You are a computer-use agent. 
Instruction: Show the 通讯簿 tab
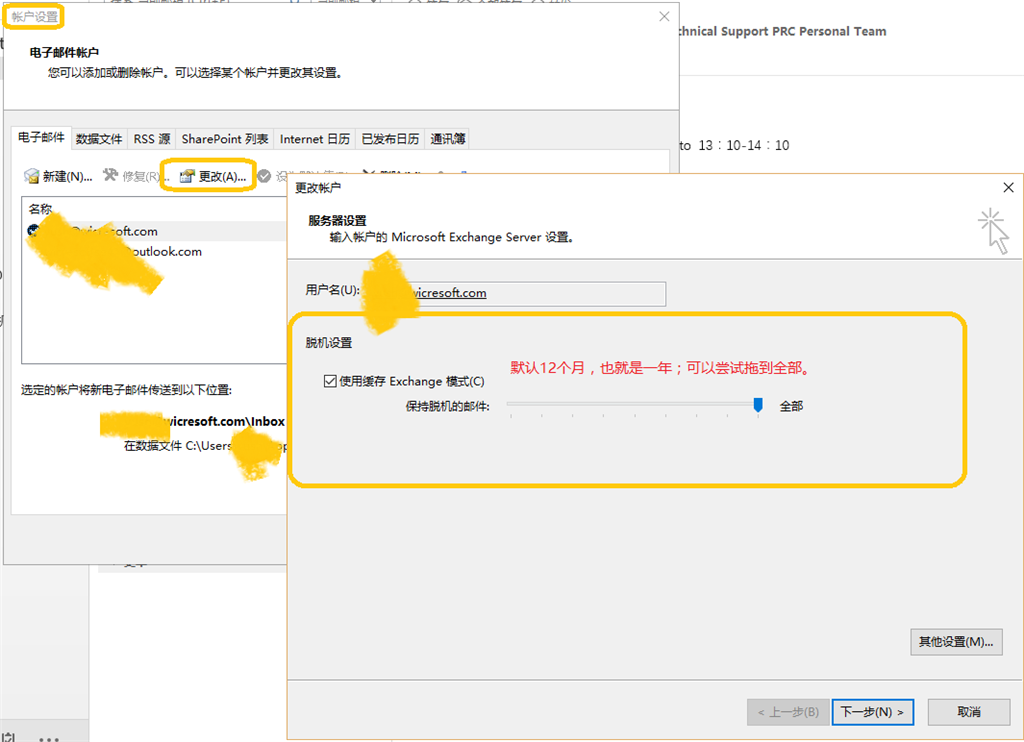point(447,139)
